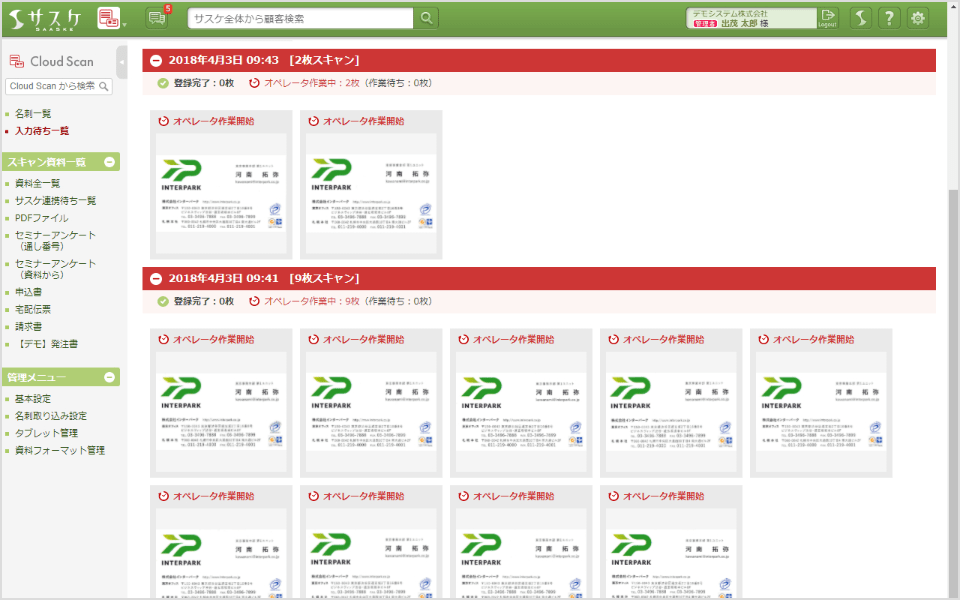Collapse the 09:43 2枚スキャン group

tap(156, 60)
